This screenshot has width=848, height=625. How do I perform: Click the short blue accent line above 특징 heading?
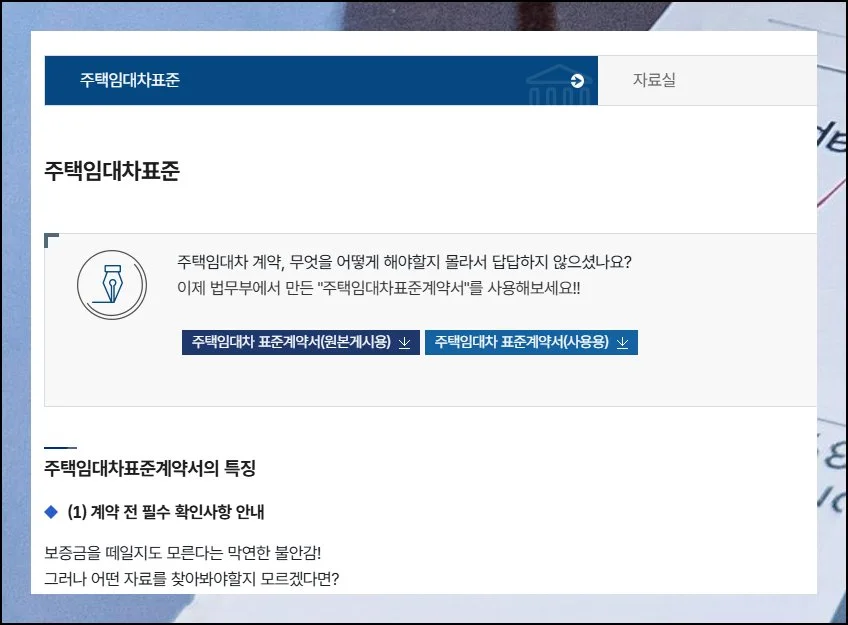click(x=60, y=447)
